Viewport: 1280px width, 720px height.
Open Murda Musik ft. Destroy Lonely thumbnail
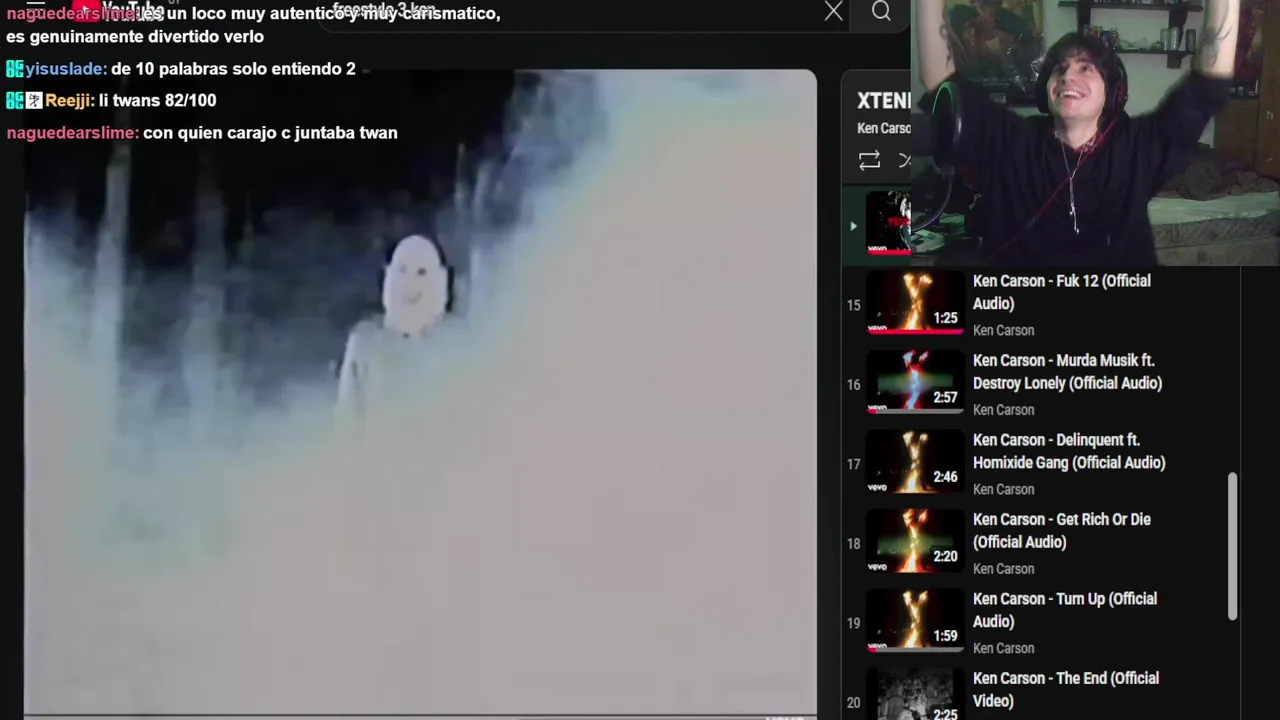pyautogui.click(x=913, y=382)
